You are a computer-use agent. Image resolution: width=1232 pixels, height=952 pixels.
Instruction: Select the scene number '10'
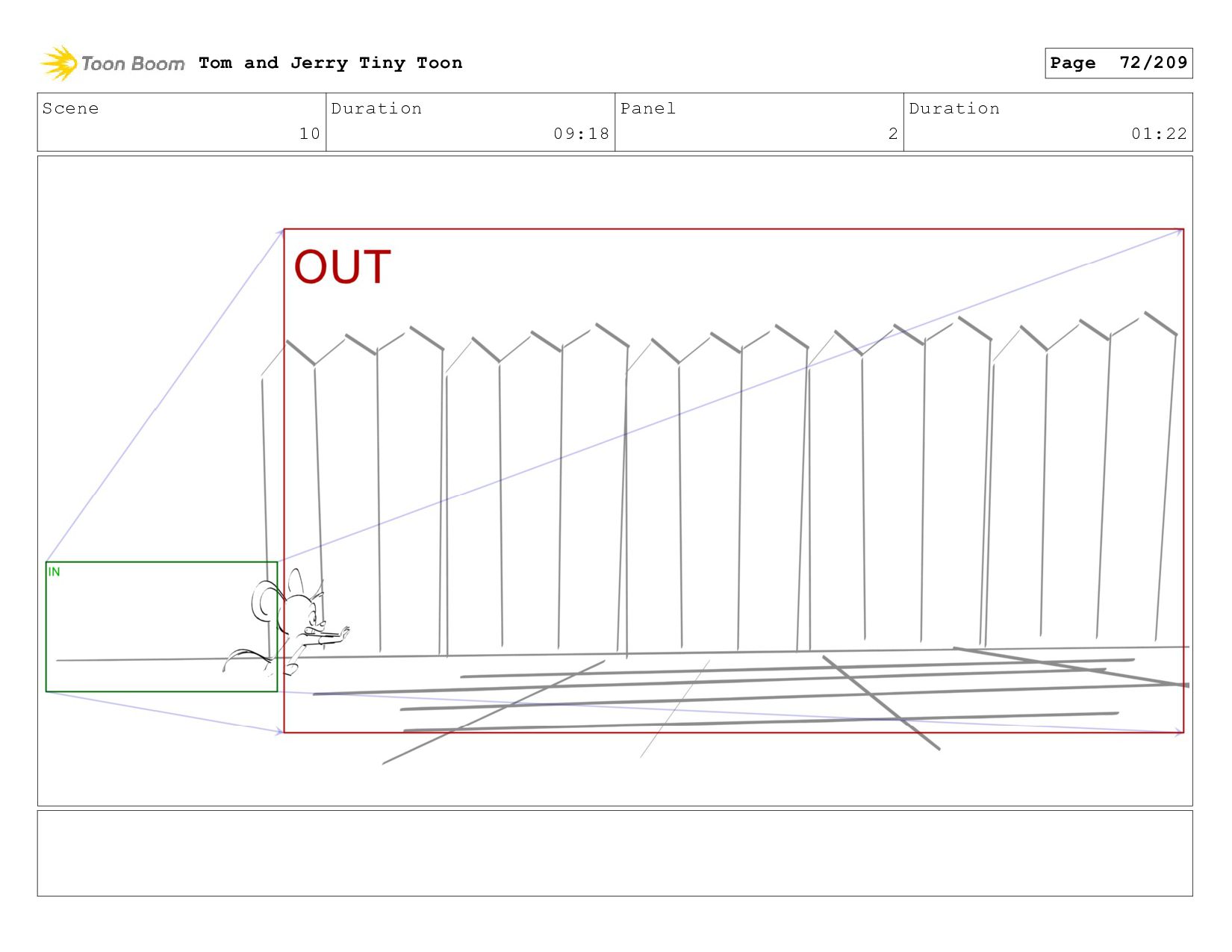[x=309, y=134]
